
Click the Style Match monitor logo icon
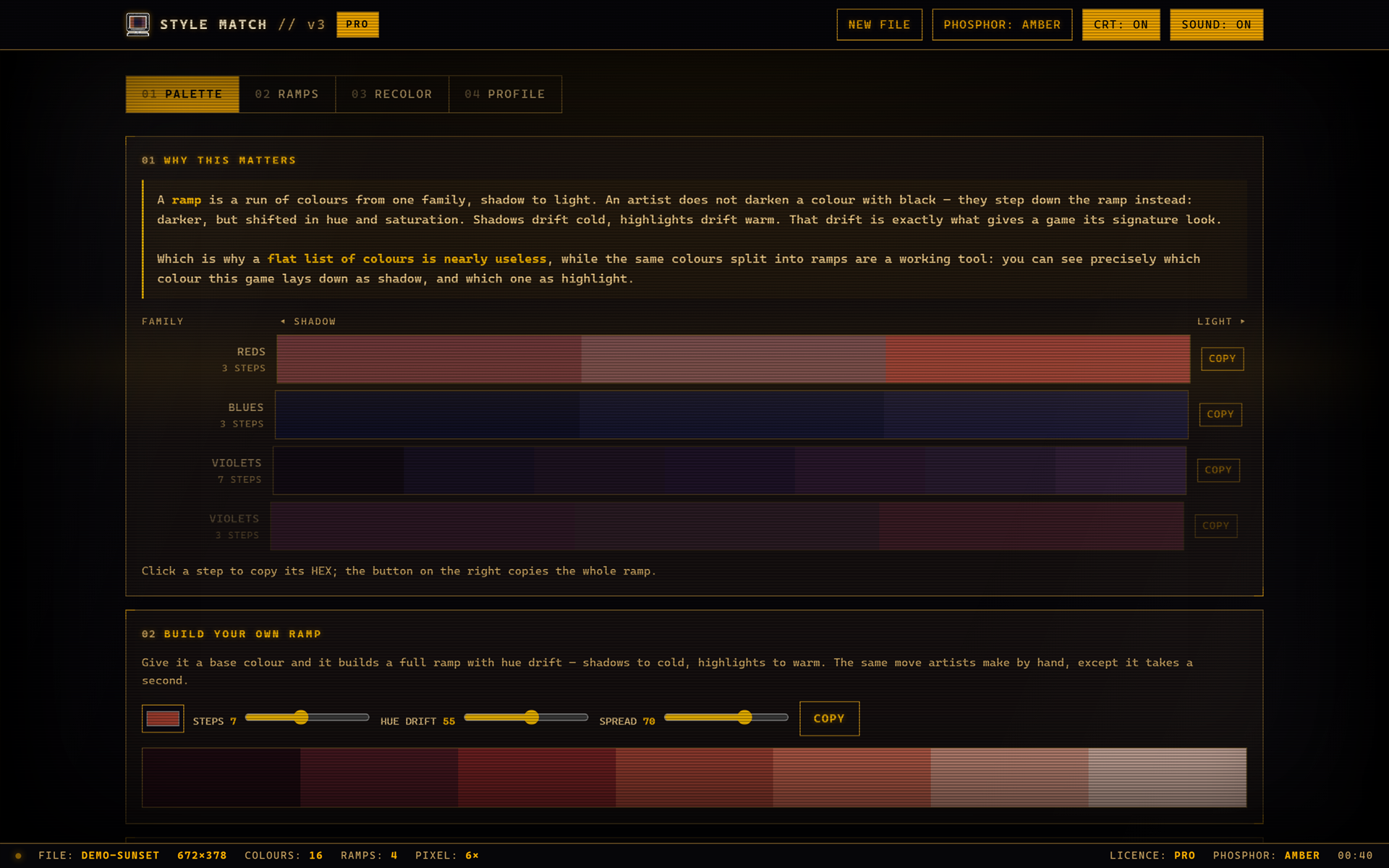(x=137, y=25)
